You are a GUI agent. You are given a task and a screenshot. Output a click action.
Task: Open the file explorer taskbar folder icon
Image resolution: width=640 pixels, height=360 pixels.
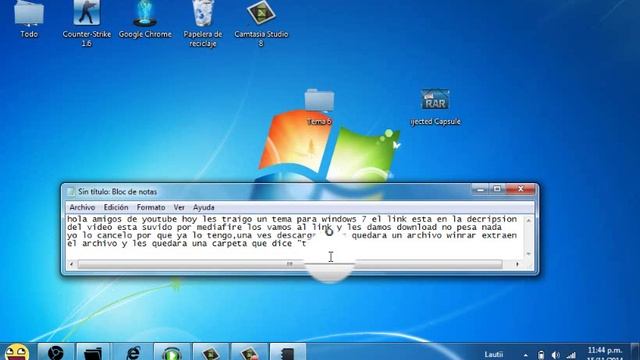pyautogui.click(x=93, y=352)
